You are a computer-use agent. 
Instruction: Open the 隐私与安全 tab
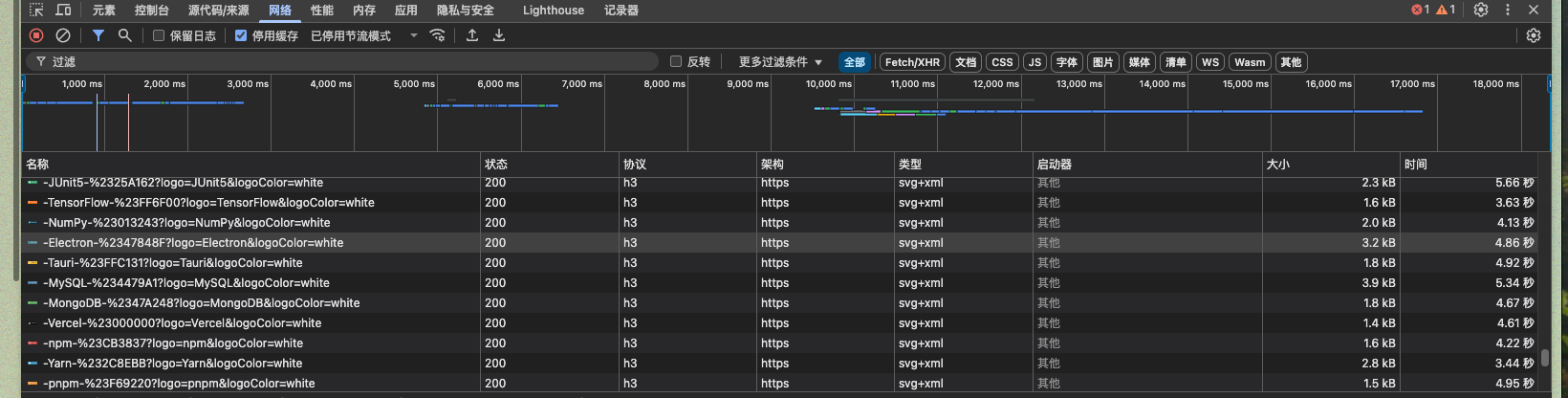[x=466, y=10]
